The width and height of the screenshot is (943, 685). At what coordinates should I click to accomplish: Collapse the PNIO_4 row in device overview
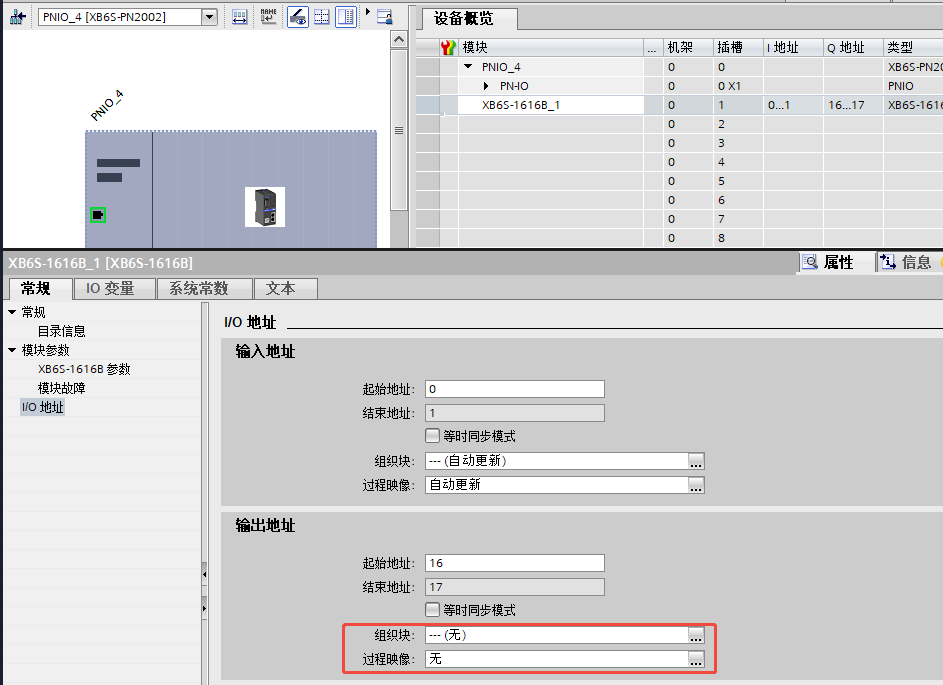(468, 67)
